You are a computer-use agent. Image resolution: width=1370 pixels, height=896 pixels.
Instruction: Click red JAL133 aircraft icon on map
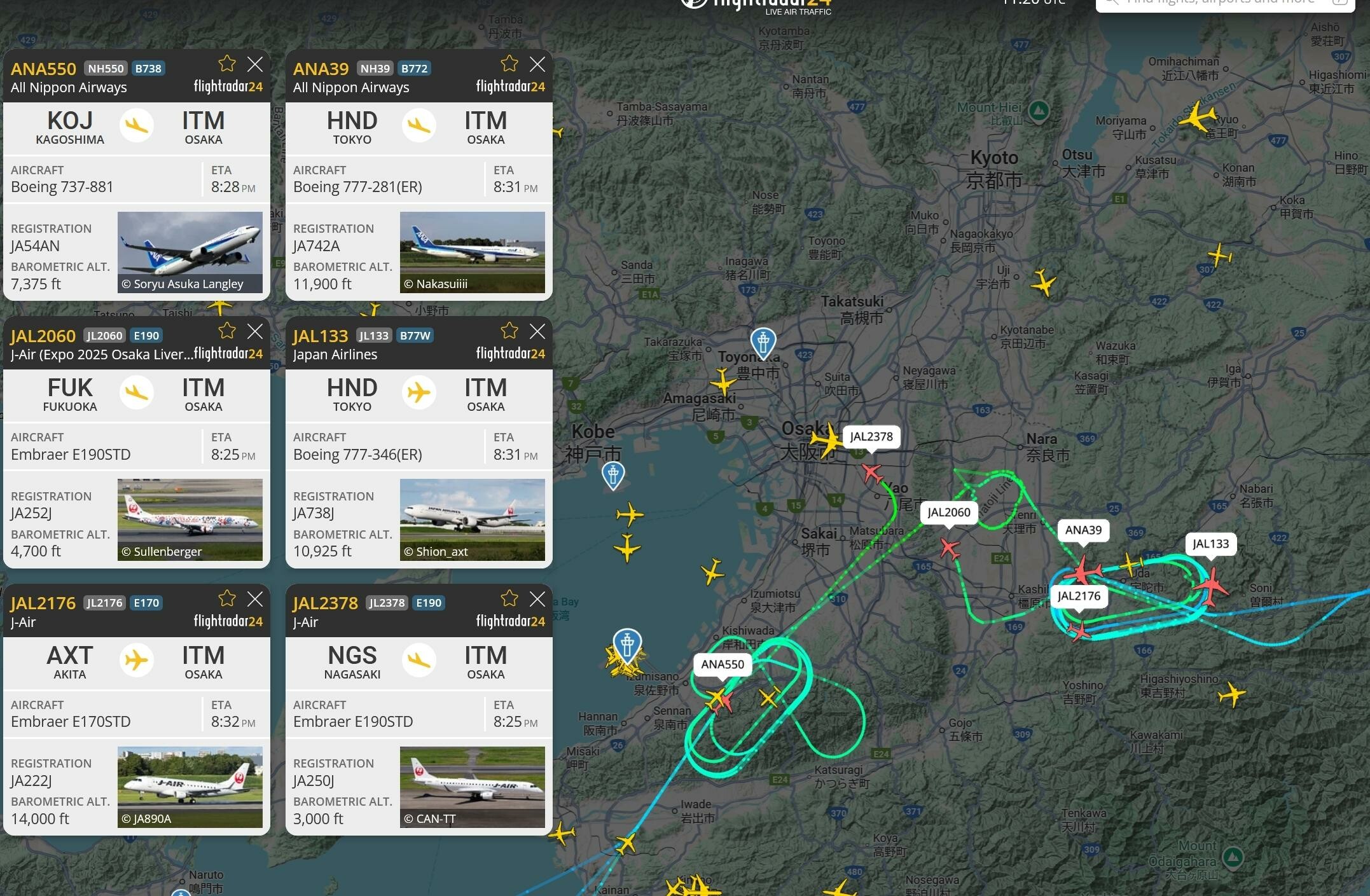click(1212, 586)
